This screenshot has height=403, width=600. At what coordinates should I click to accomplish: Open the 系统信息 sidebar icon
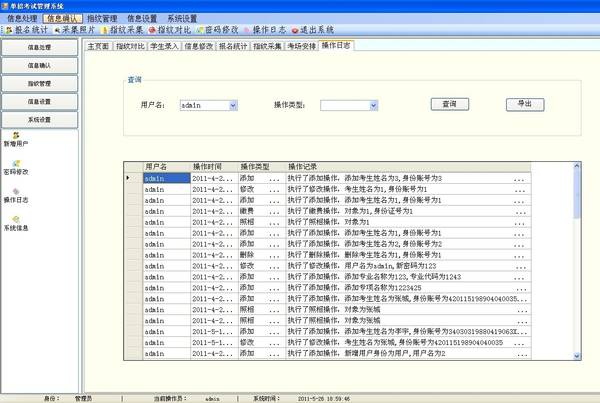coord(16,220)
